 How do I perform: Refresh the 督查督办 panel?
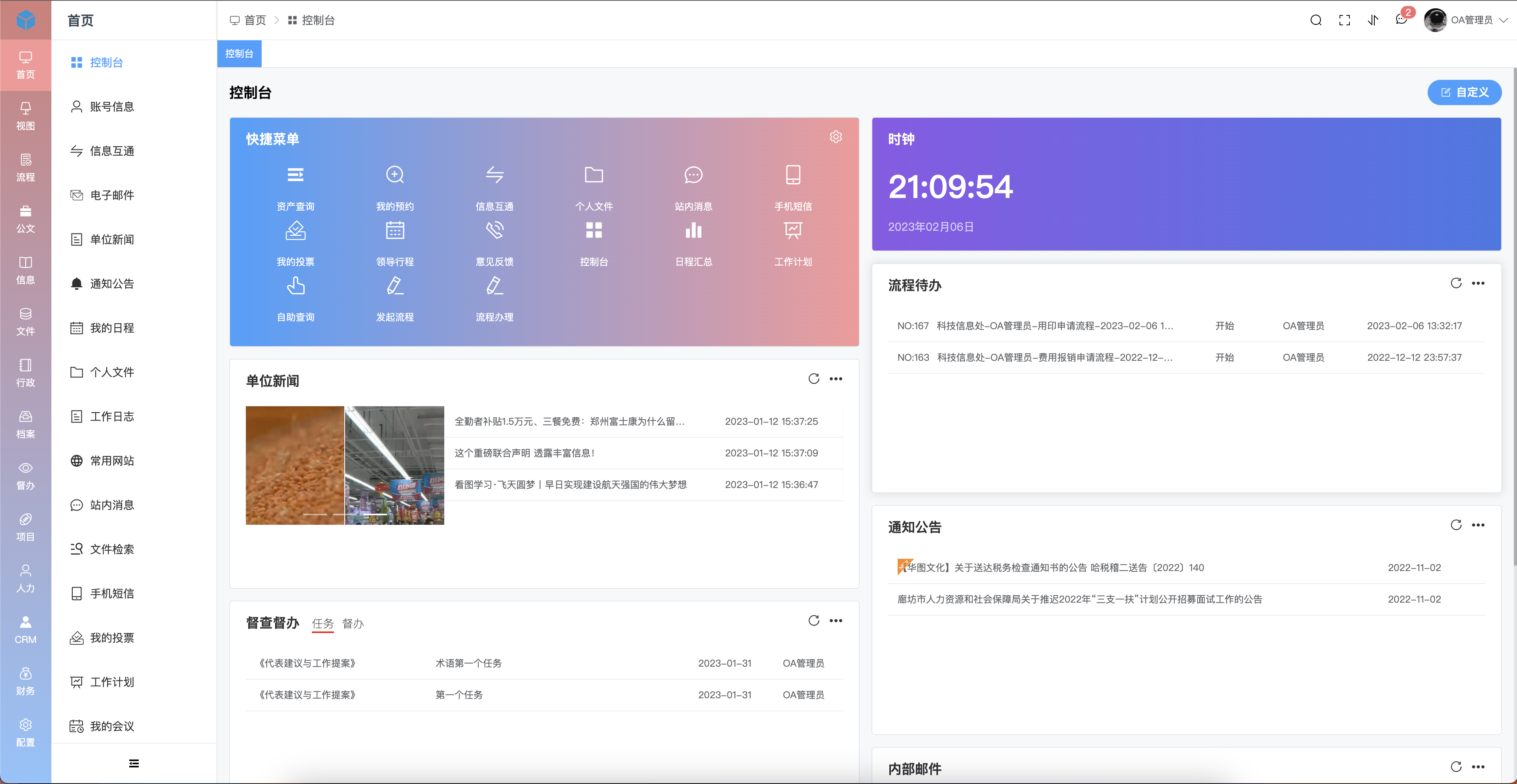tap(814, 620)
